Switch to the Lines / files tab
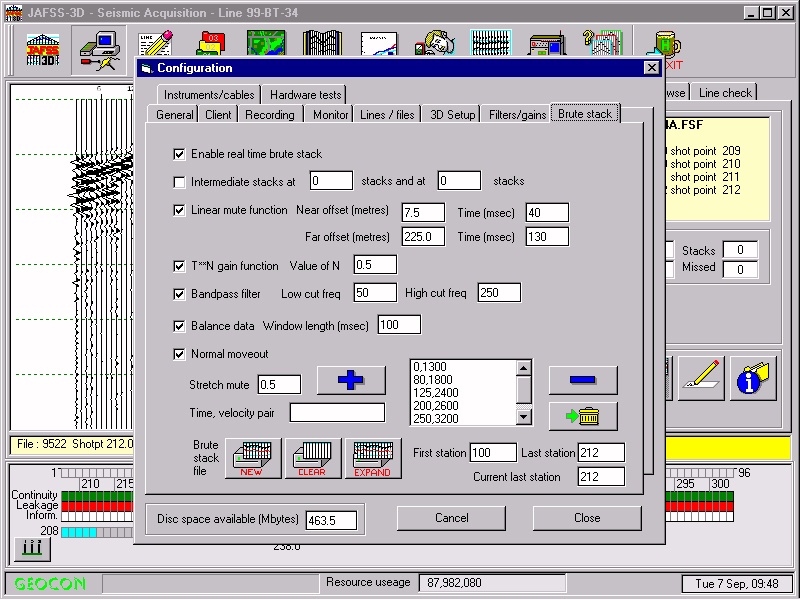 click(x=387, y=115)
